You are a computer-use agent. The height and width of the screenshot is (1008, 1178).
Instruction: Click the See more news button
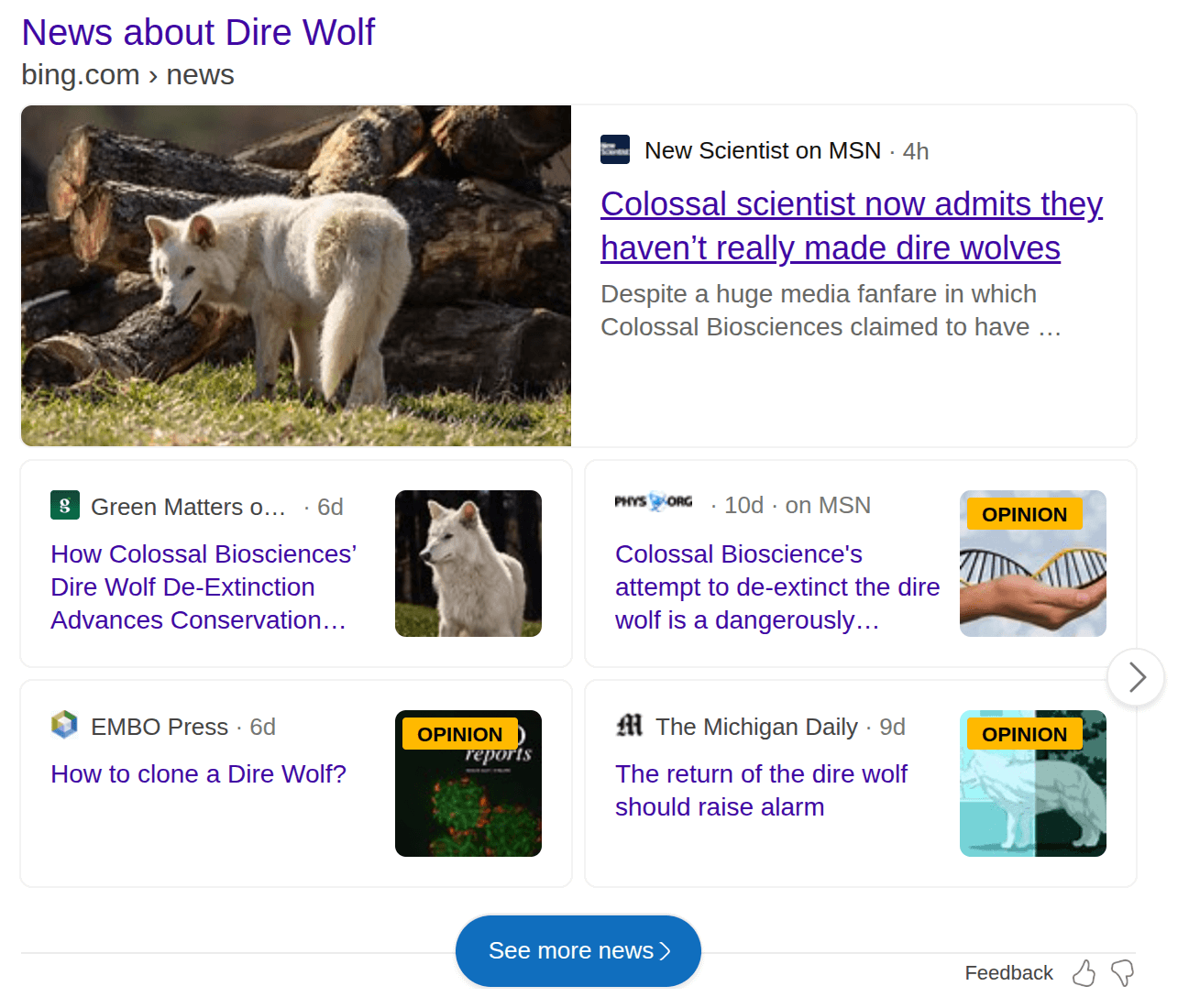[578, 950]
